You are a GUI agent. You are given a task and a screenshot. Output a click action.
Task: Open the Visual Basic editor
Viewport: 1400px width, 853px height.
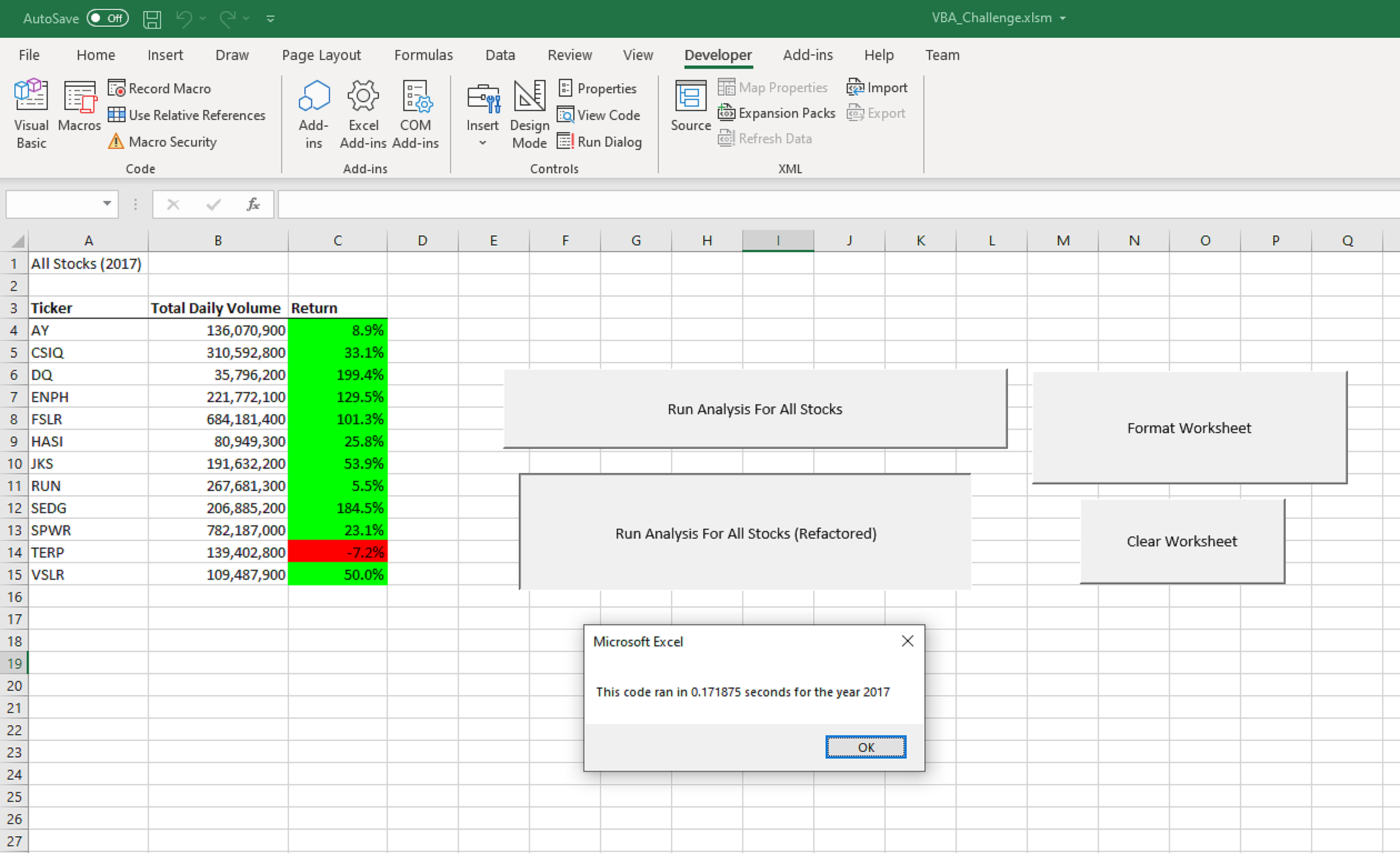31,114
